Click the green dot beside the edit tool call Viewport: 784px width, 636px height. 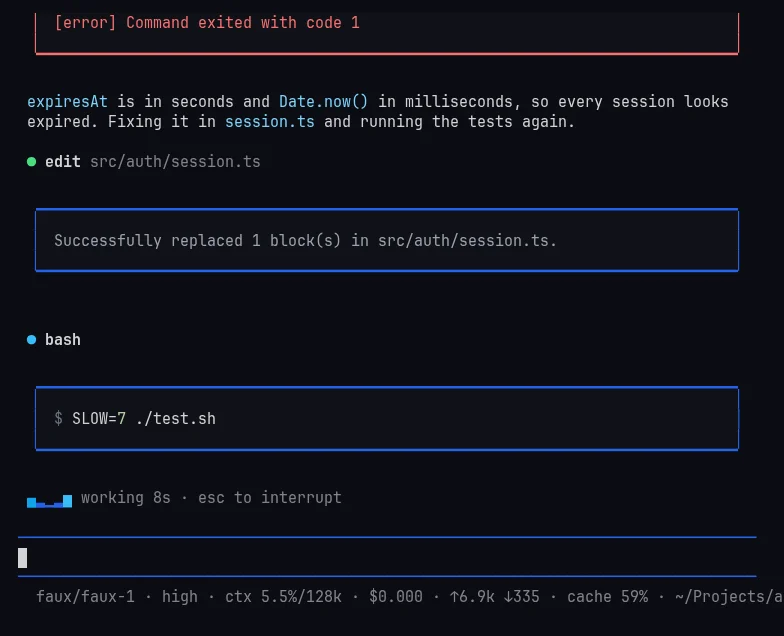click(32, 162)
